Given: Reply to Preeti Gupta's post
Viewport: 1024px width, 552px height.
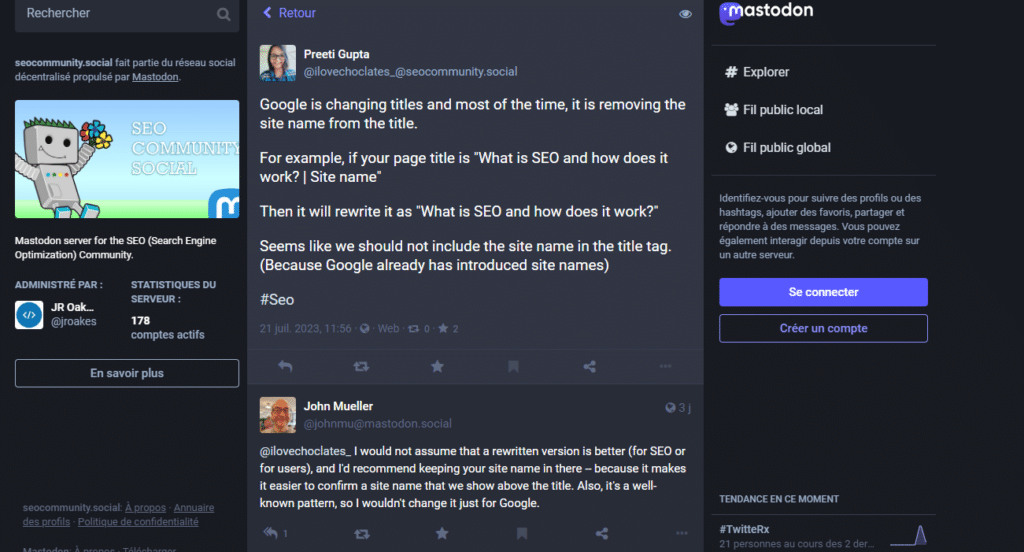Looking at the screenshot, I should tap(285, 367).
